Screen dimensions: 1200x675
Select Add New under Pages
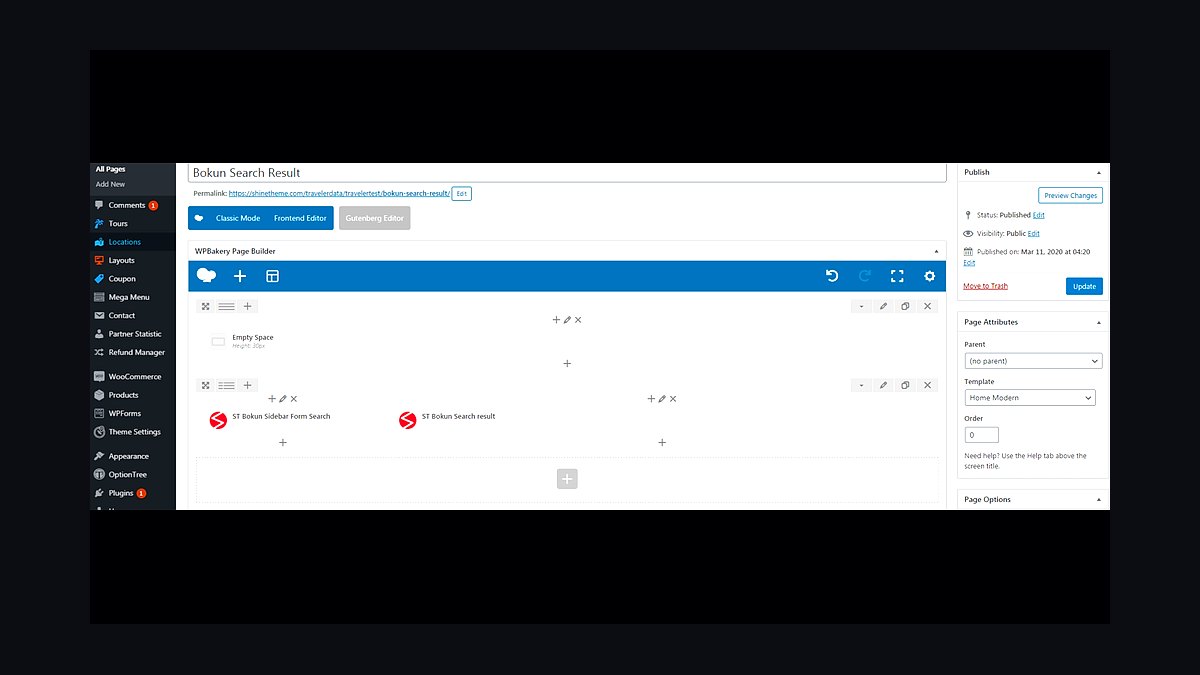click(111, 184)
